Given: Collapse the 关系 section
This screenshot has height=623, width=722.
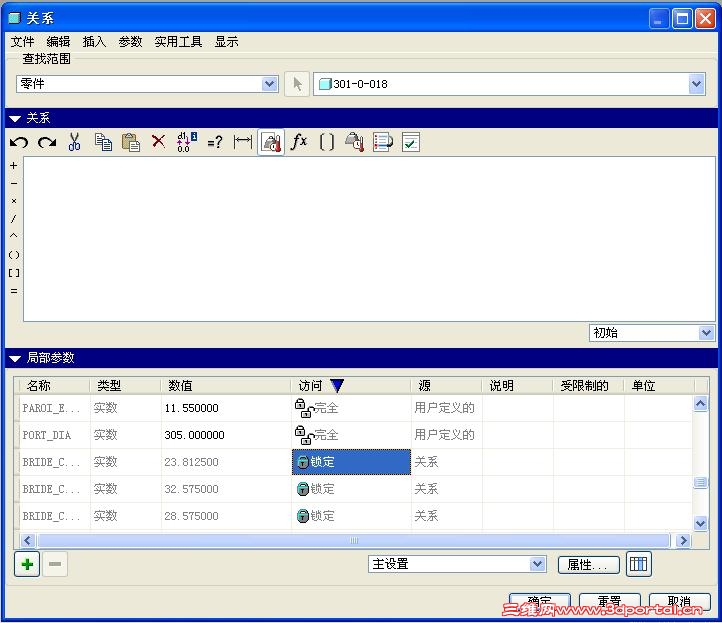Looking at the screenshot, I should [x=15, y=119].
